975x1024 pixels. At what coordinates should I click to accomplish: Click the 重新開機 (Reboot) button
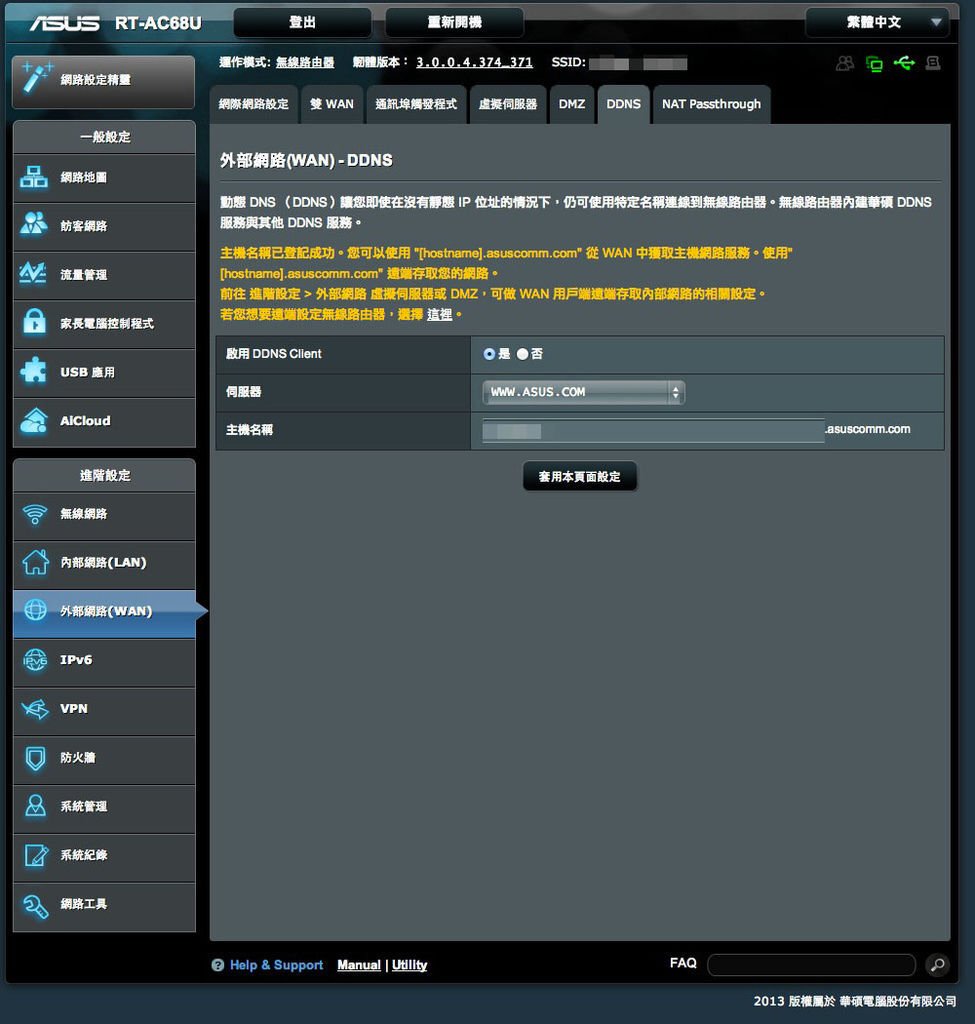pyautogui.click(x=455, y=23)
